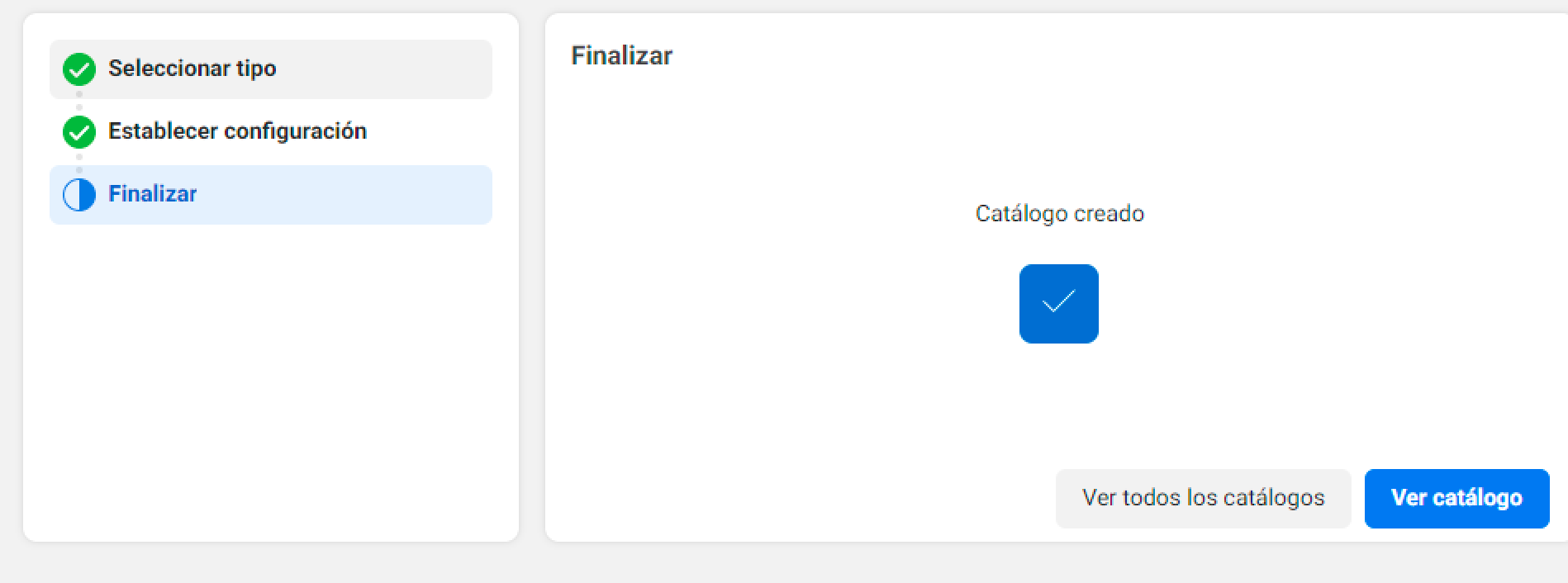Click the green checkmark beside Seleccionar tipo
1568x583 pixels.
(79, 69)
